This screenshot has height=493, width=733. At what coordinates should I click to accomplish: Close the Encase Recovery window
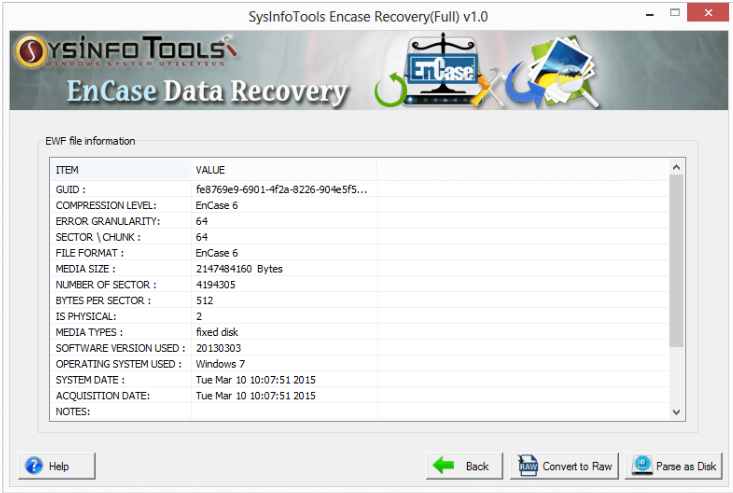[708, 13]
